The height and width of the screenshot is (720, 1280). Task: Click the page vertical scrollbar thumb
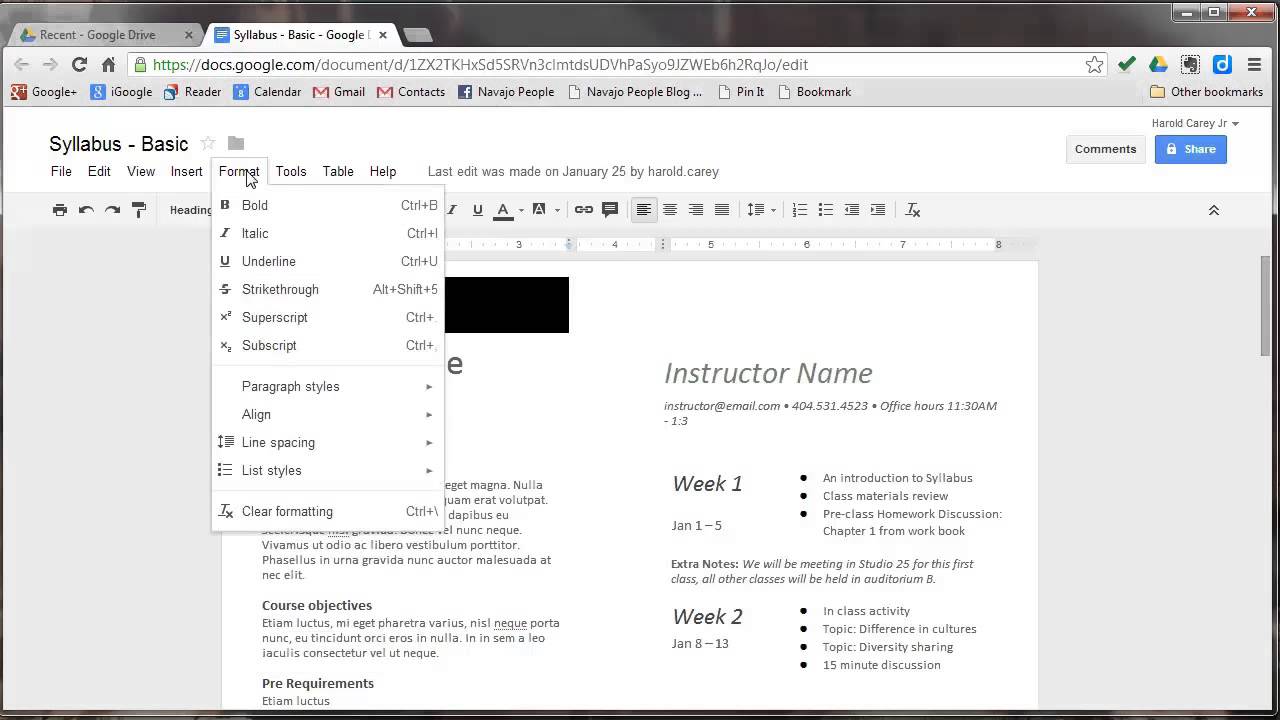1265,305
